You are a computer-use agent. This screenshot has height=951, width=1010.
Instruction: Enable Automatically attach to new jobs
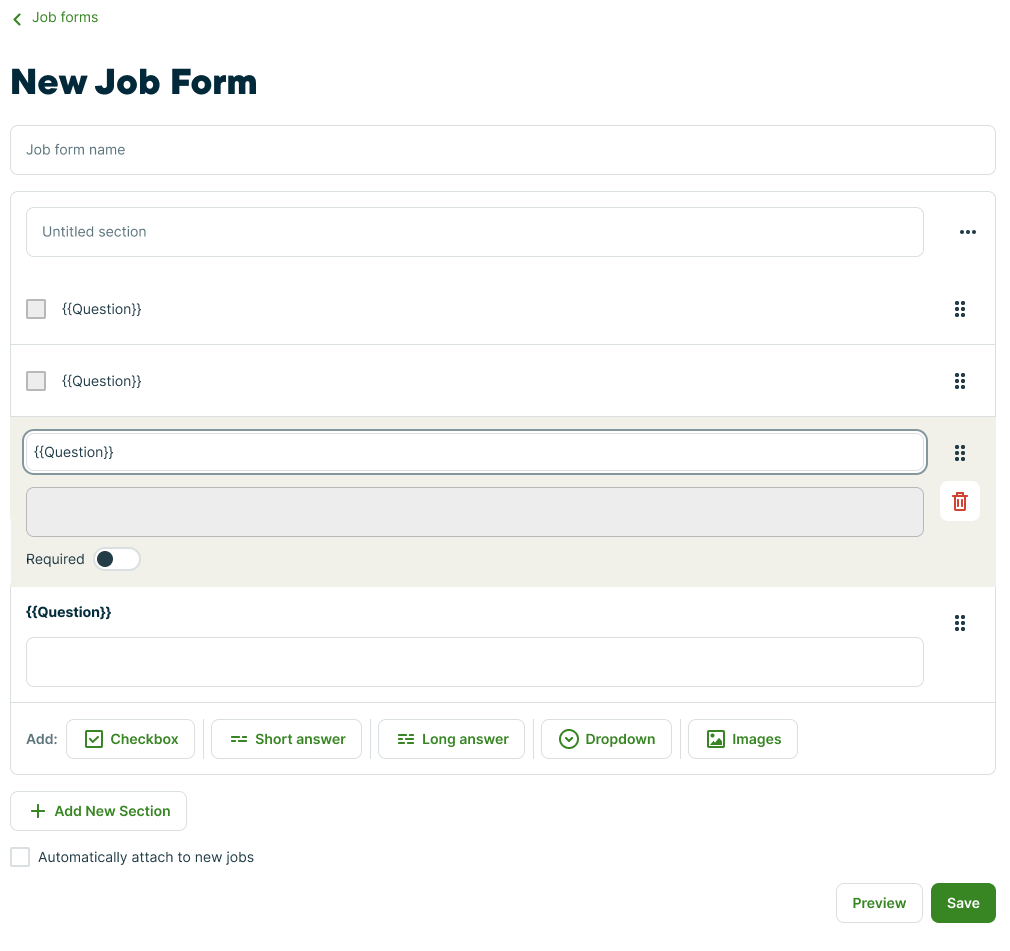pyautogui.click(x=20, y=858)
